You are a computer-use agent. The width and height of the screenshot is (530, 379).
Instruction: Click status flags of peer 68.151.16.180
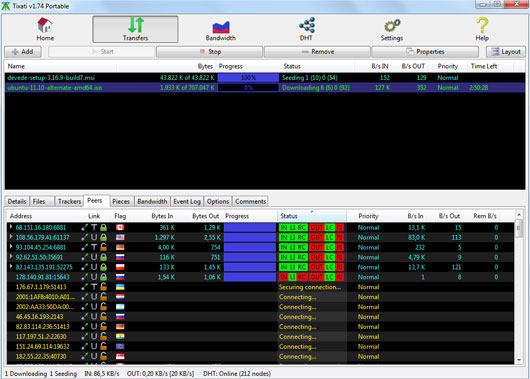pyautogui.click(x=311, y=228)
